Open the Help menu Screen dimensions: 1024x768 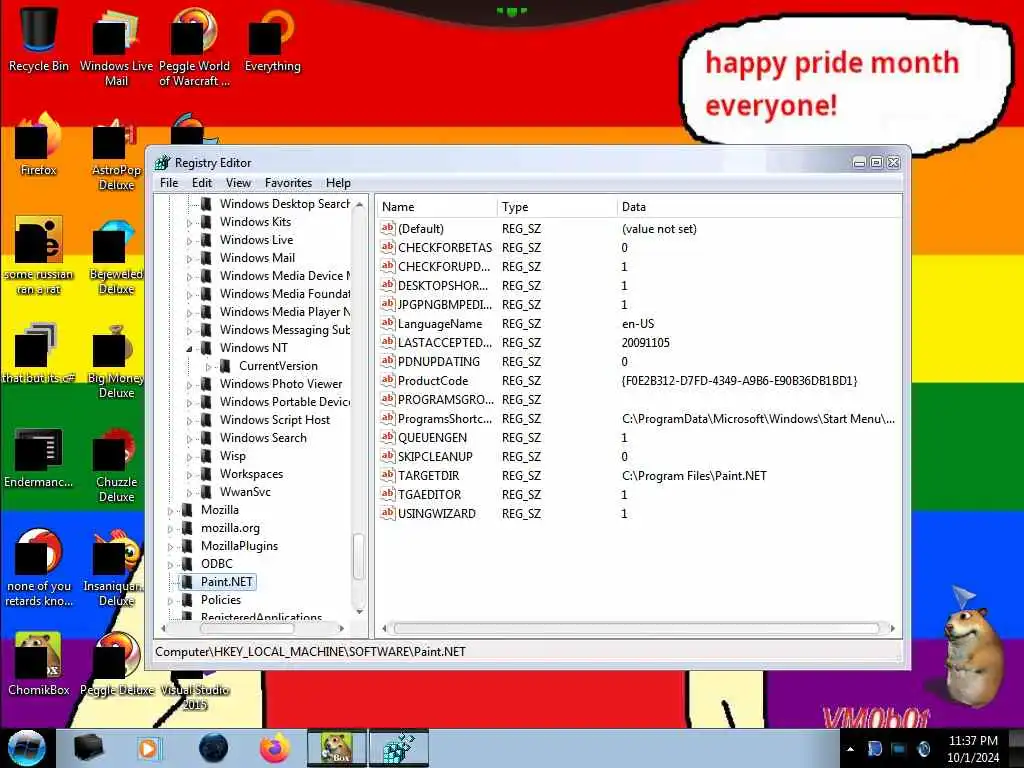tap(338, 183)
